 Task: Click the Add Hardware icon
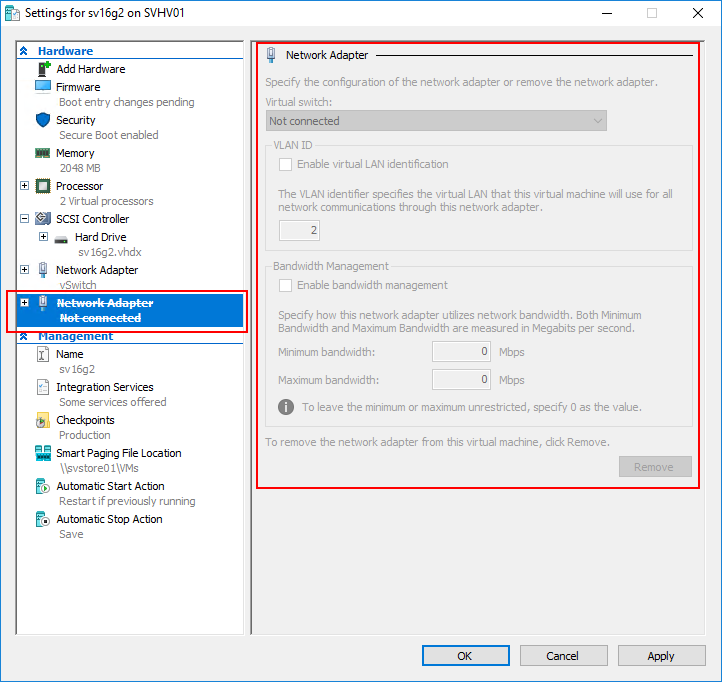[x=43, y=69]
